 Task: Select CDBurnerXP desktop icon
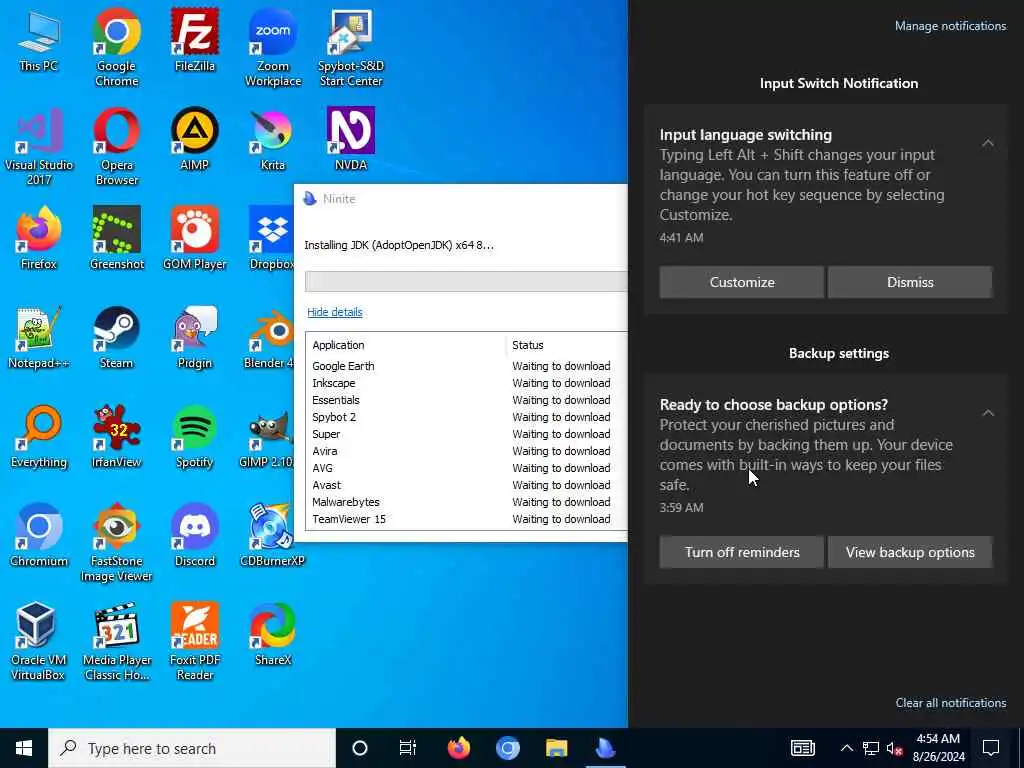[272, 536]
